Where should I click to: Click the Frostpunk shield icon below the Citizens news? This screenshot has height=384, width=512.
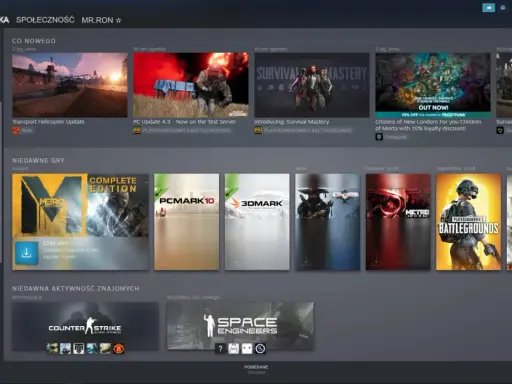click(x=379, y=137)
